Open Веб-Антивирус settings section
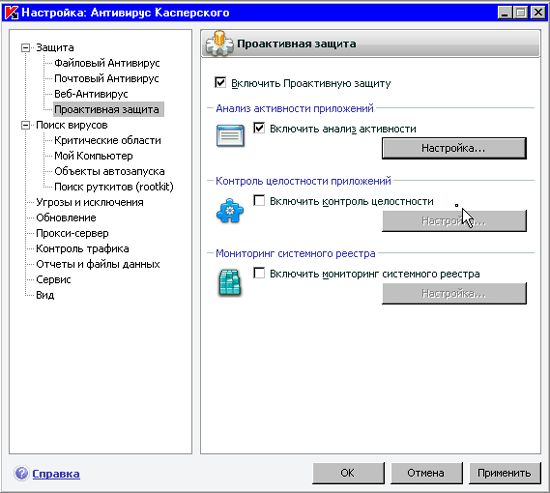550x493 pixels. 91,94
